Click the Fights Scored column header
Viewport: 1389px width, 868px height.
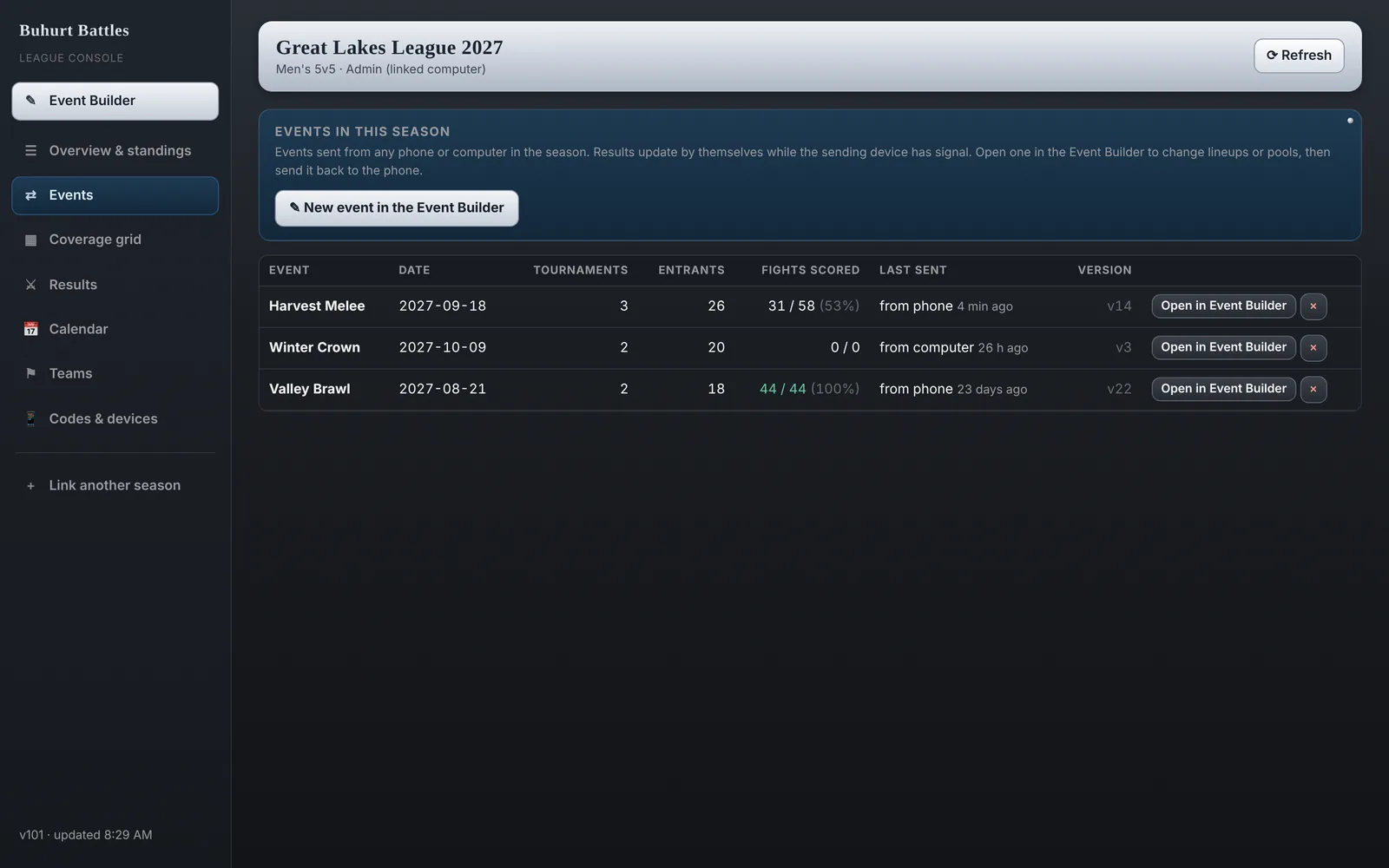(x=810, y=271)
